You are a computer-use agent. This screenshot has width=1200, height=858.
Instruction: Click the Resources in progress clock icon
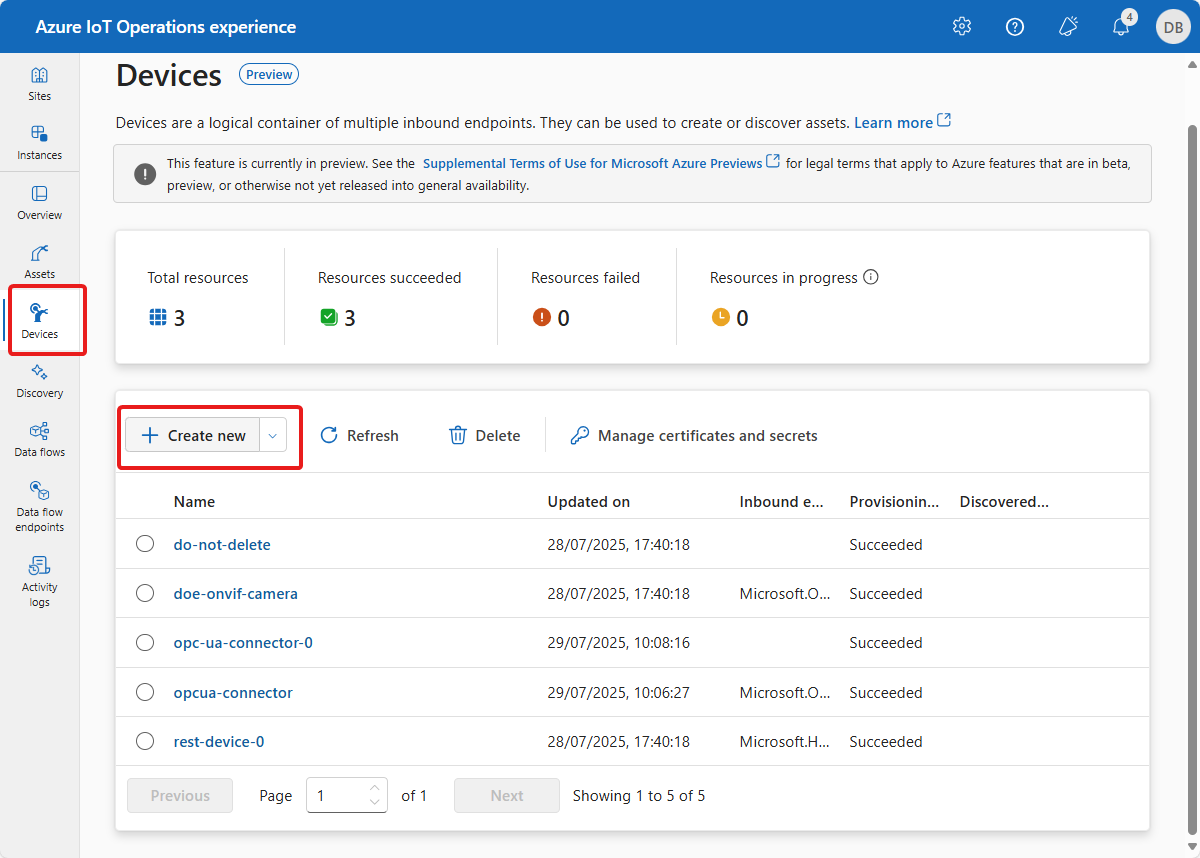point(721,318)
